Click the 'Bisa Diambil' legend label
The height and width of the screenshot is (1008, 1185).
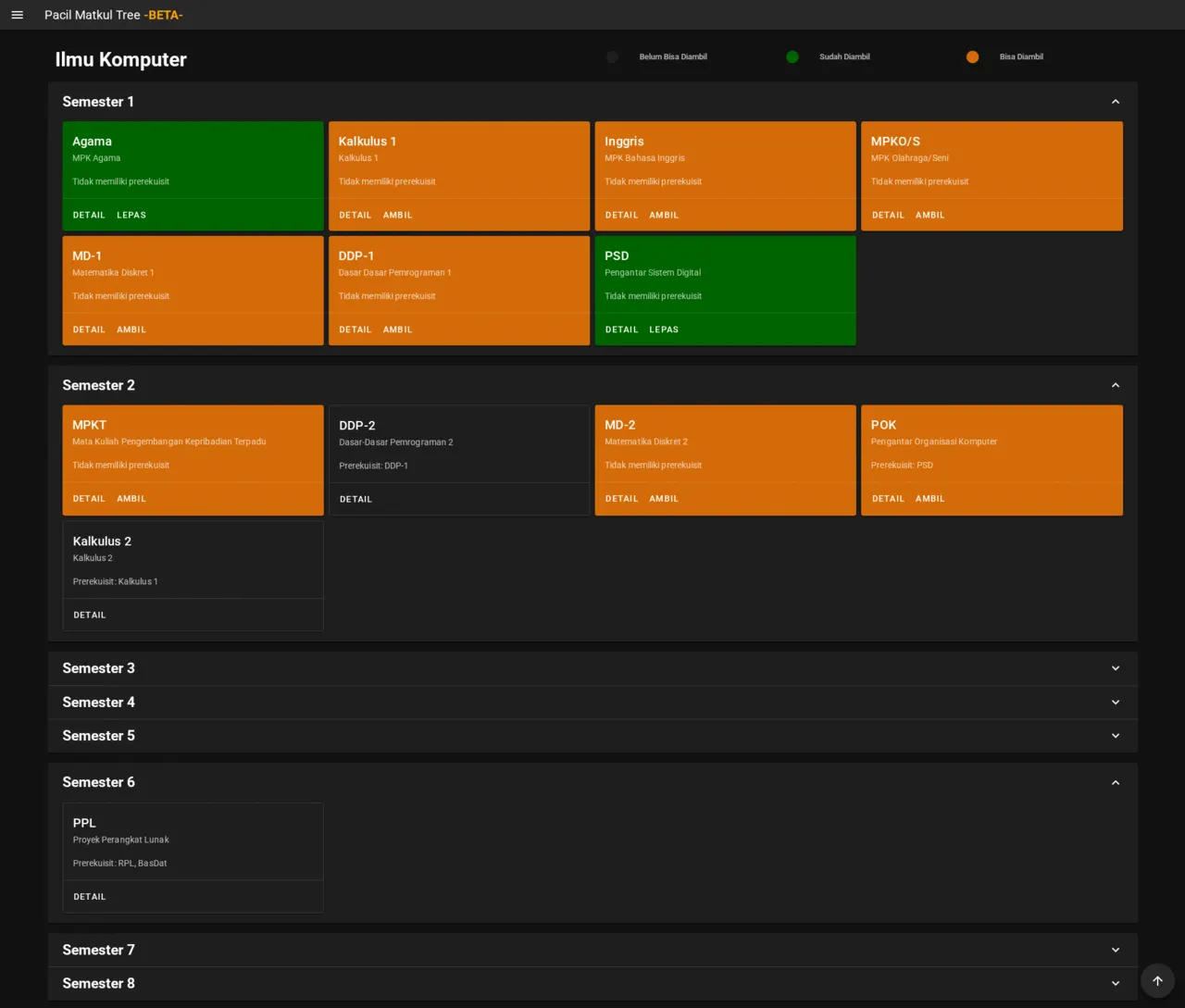pyautogui.click(x=1021, y=57)
